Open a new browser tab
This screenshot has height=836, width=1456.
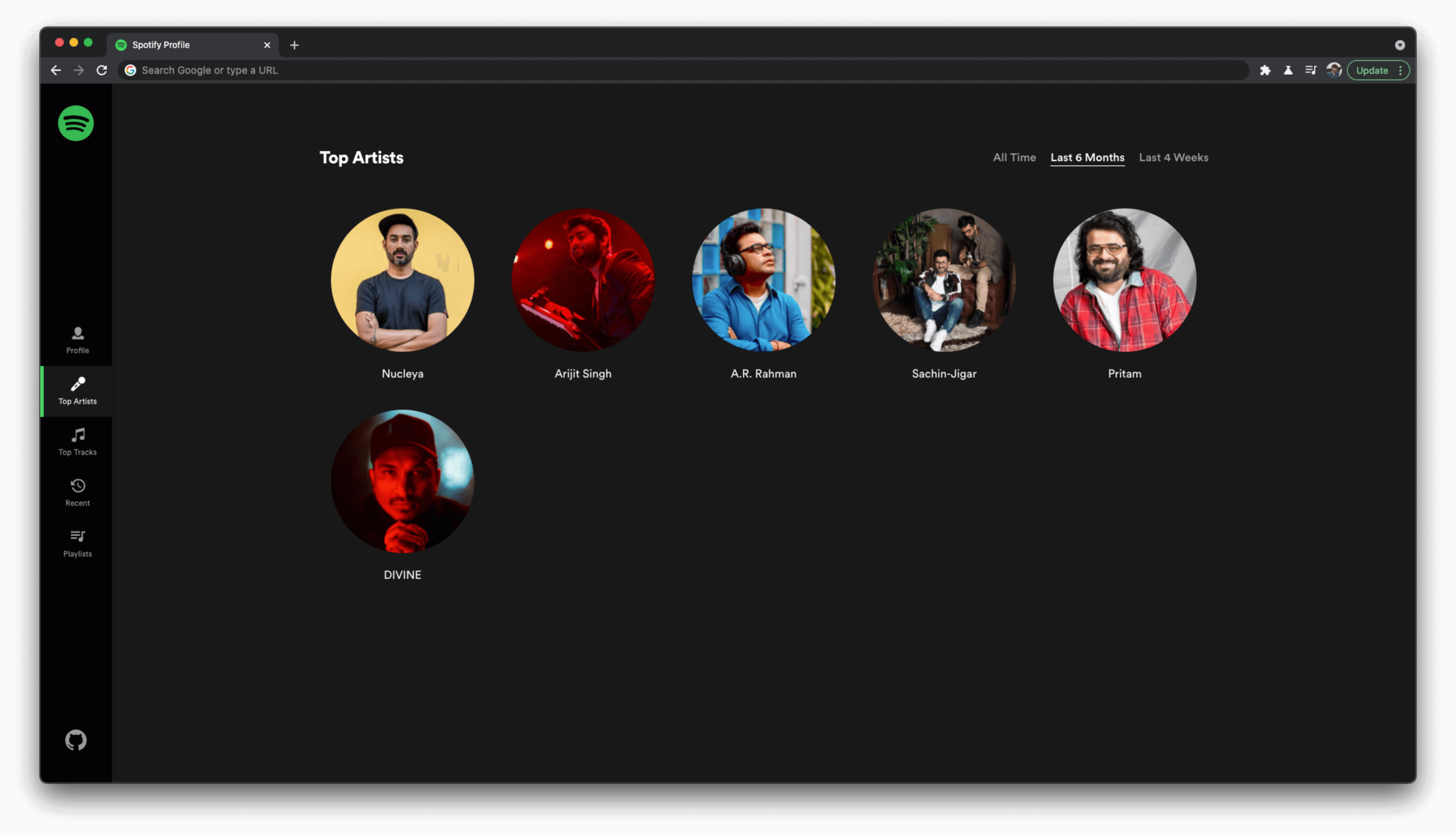click(x=294, y=45)
